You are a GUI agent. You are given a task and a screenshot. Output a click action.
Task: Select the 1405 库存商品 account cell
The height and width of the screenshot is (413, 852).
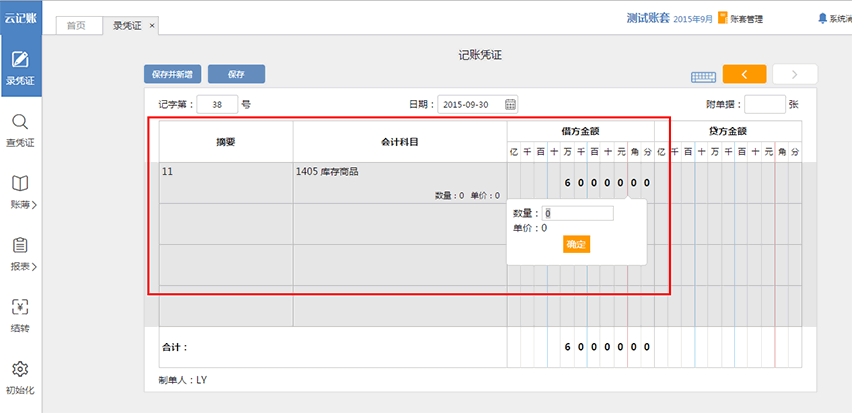(399, 182)
